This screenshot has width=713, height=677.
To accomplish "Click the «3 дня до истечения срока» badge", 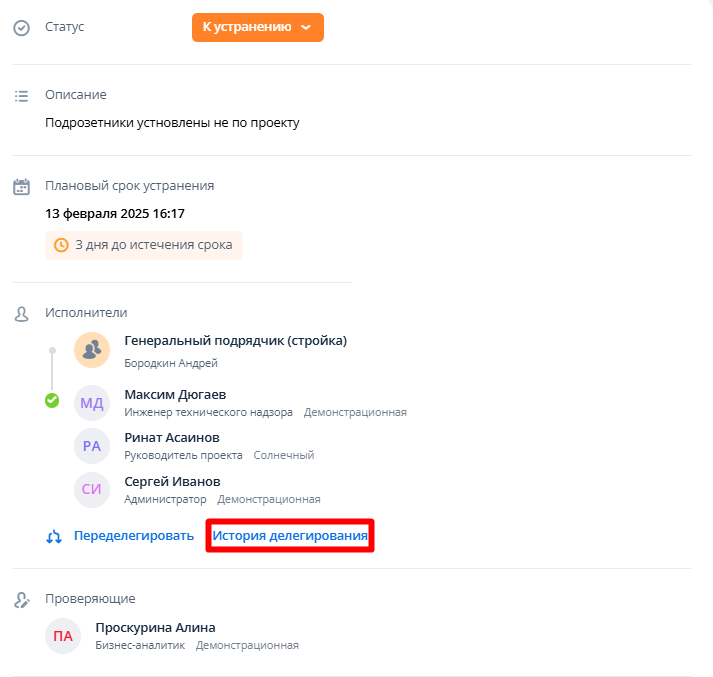I will pos(144,244).
